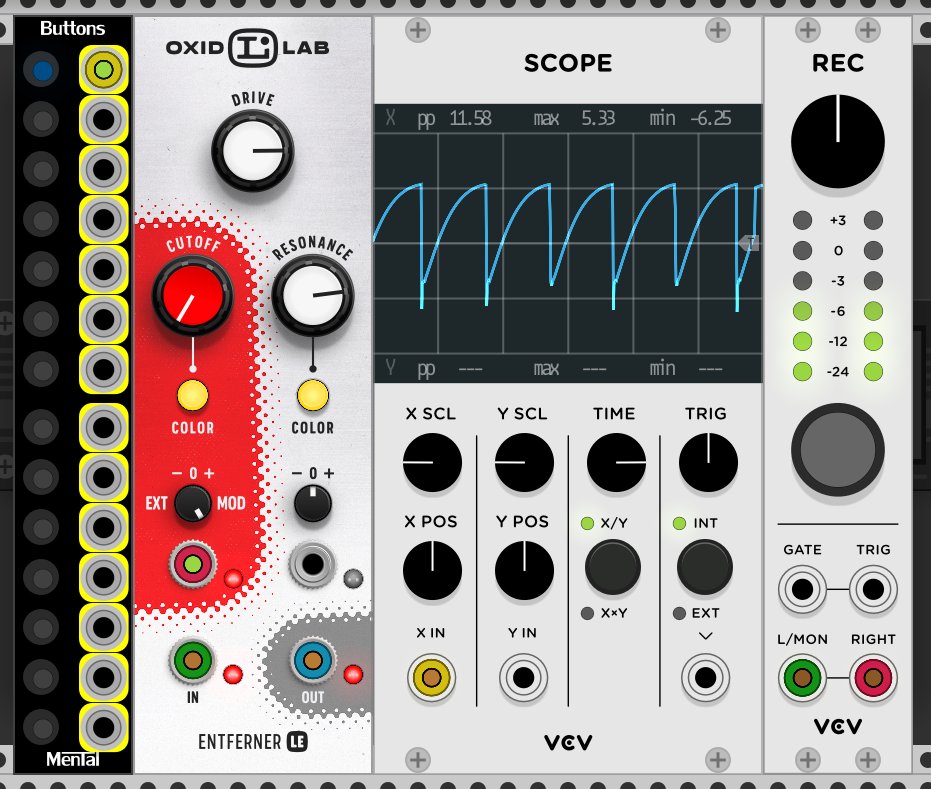Click the +3 right level meter LED
Viewport: 931px width, 789px height.
click(x=873, y=220)
